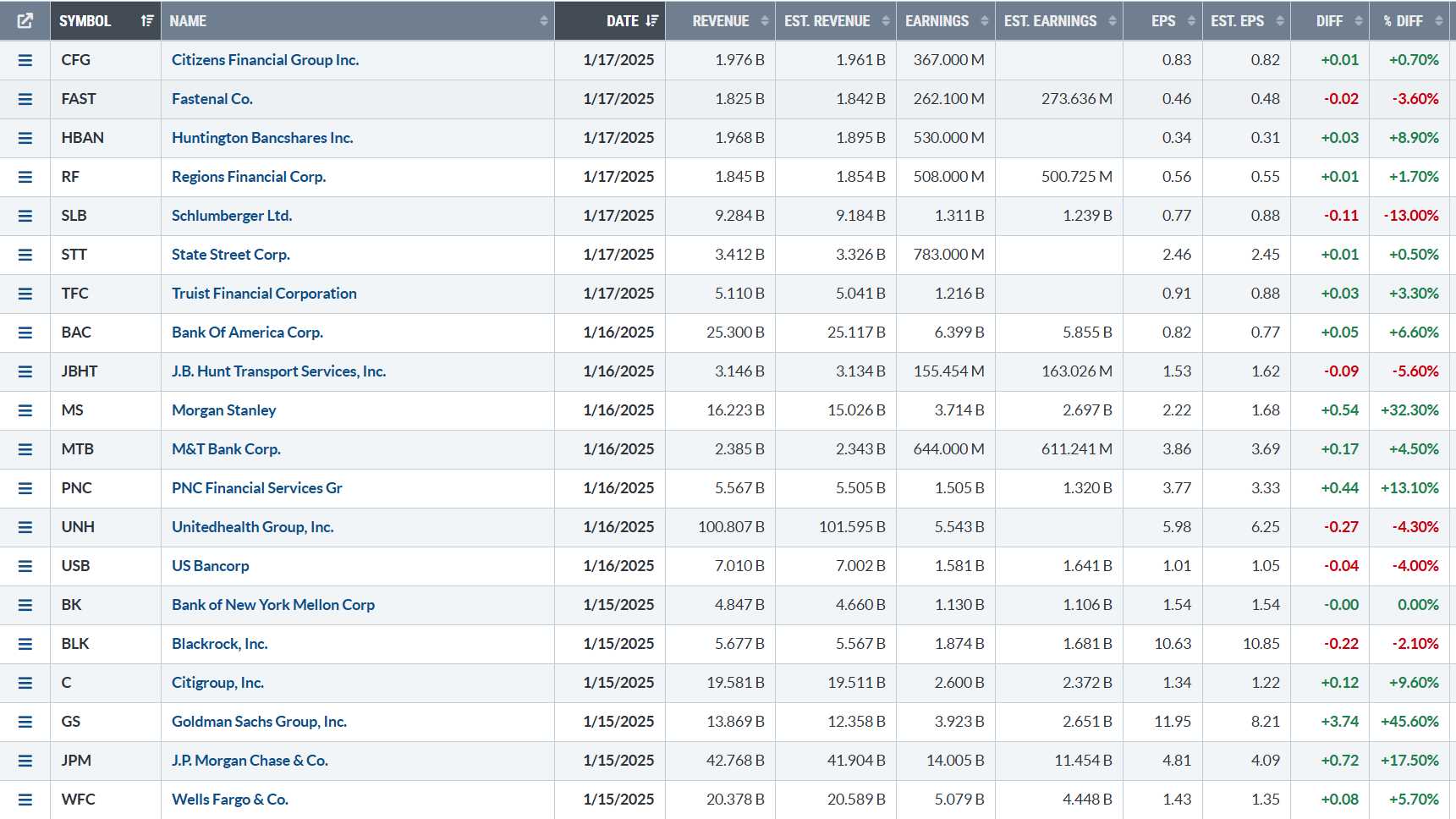
Task: Open the row menu icon for BLK
Action: tap(25, 644)
